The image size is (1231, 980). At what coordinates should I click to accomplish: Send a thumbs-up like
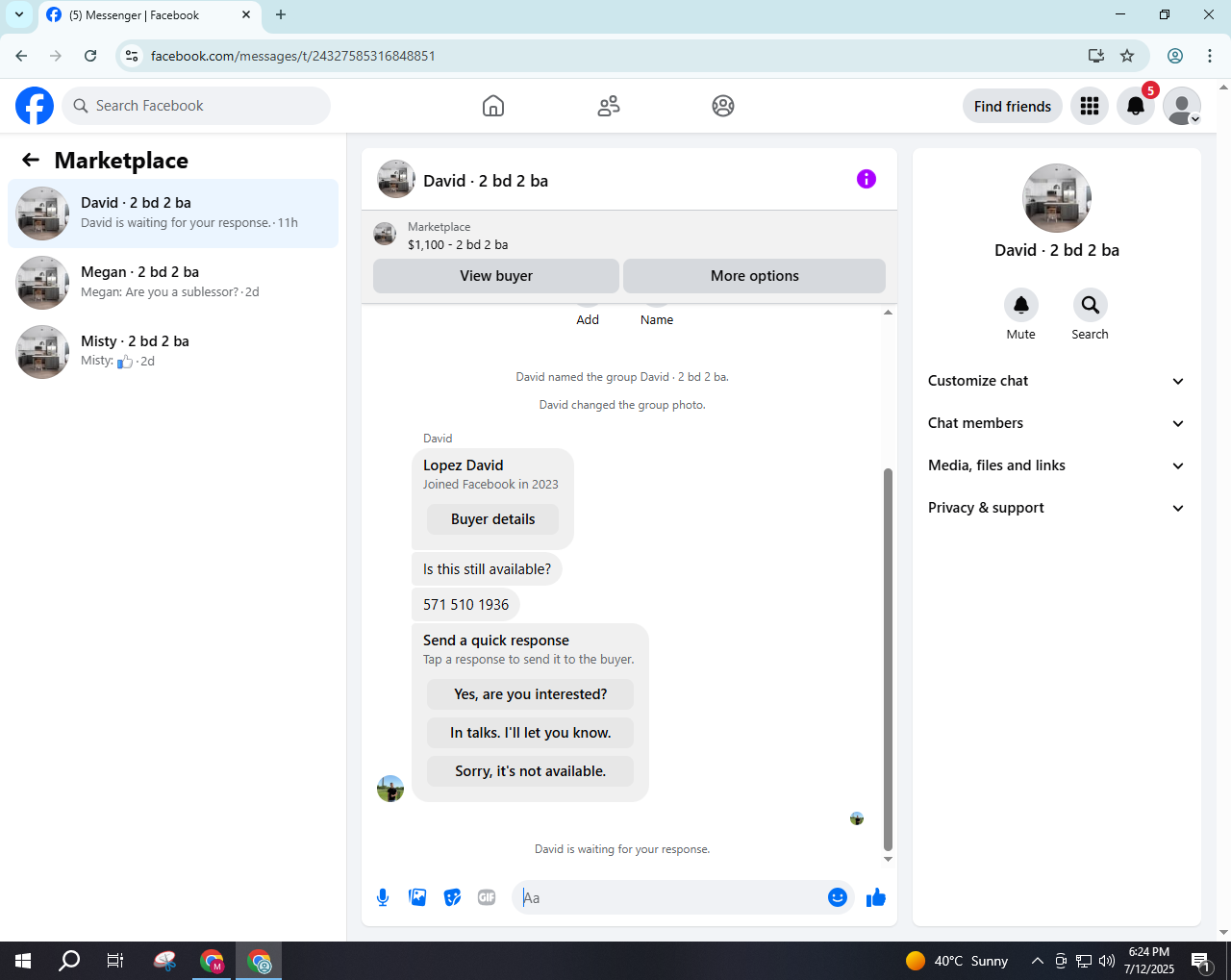pos(876,897)
